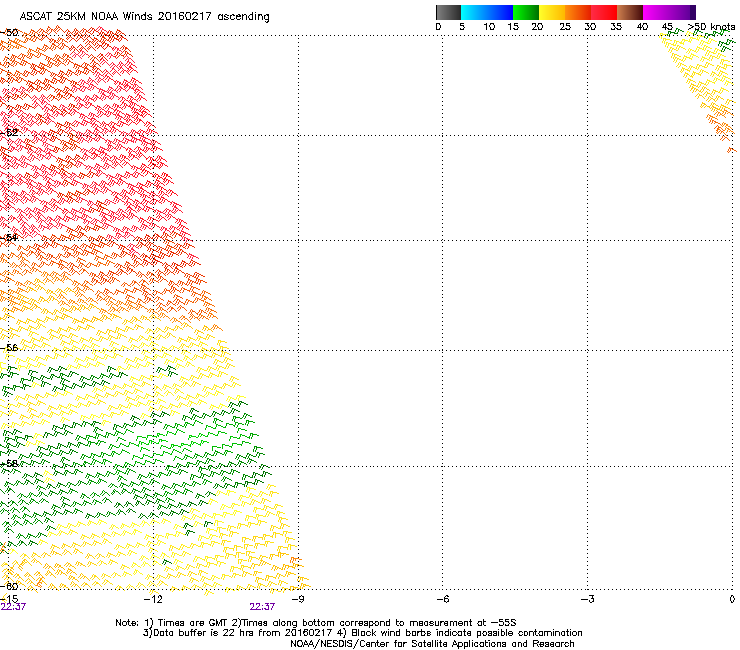This screenshot has height=650, width=740.
Task: Click the gray 0-5 knots color bar segment
Action: (x=448, y=12)
